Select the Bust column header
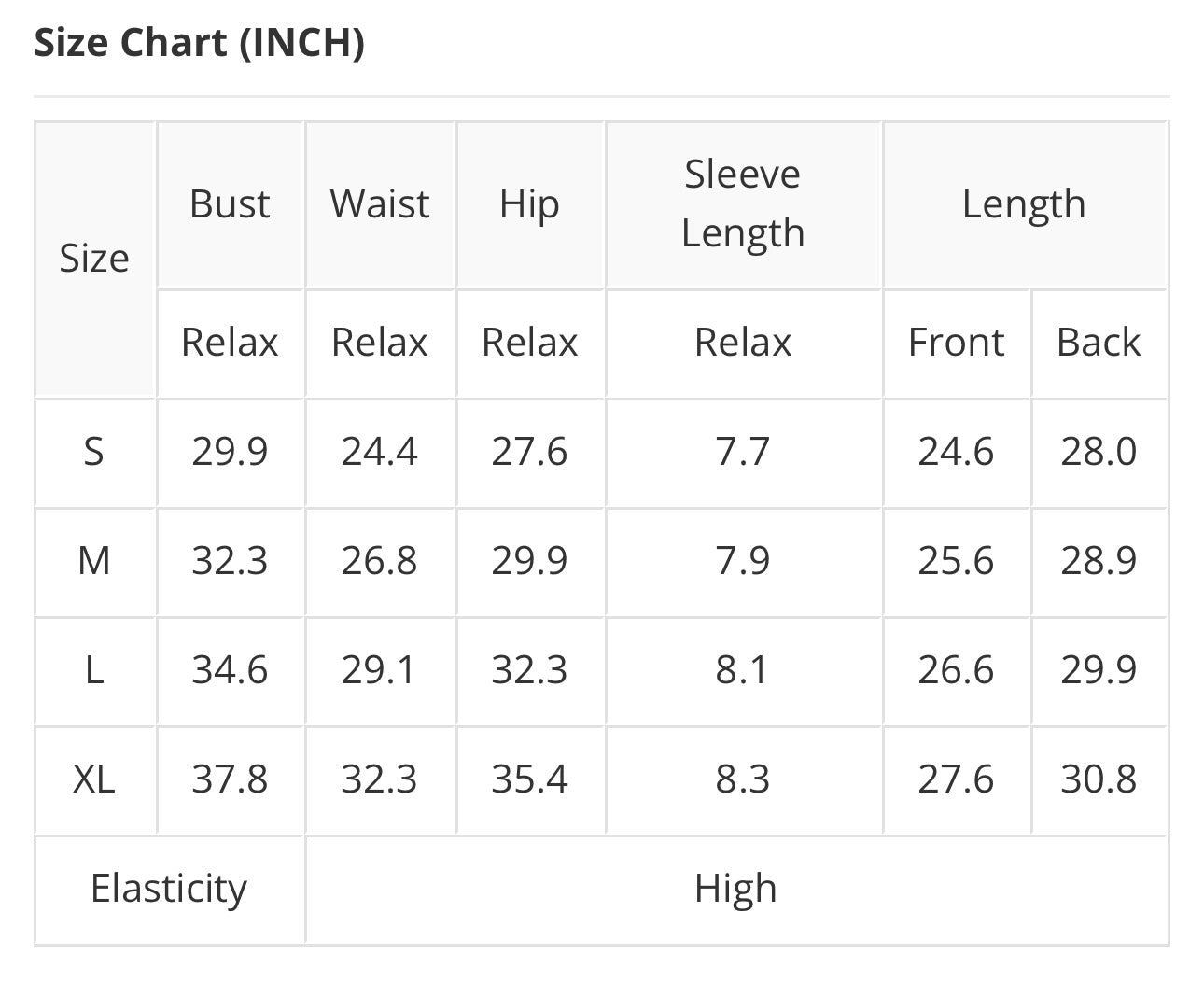The image size is (1204, 982). point(230,204)
